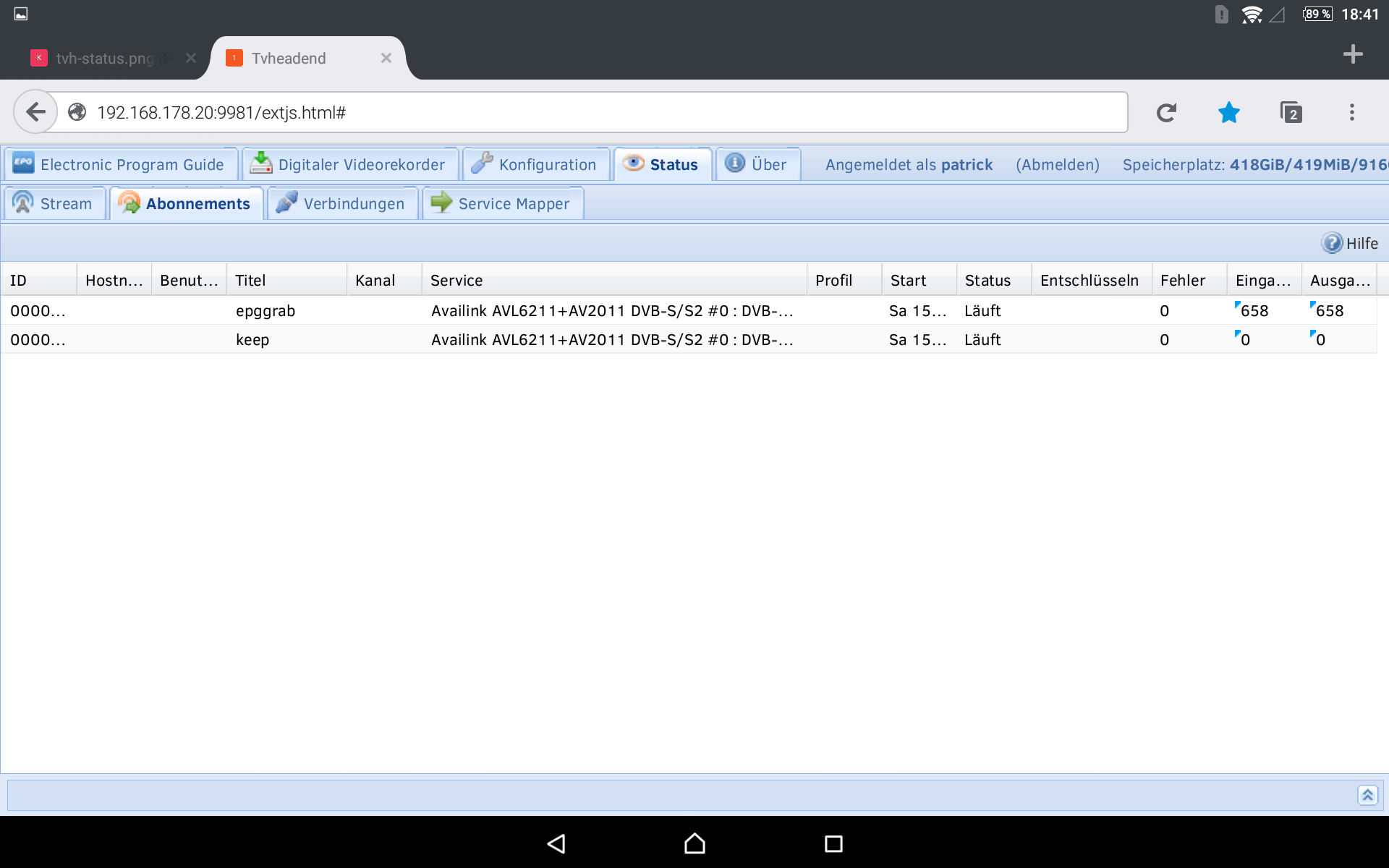This screenshot has width=1389, height=868.
Task: Click the antenna Stream icon
Action: tap(23, 203)
